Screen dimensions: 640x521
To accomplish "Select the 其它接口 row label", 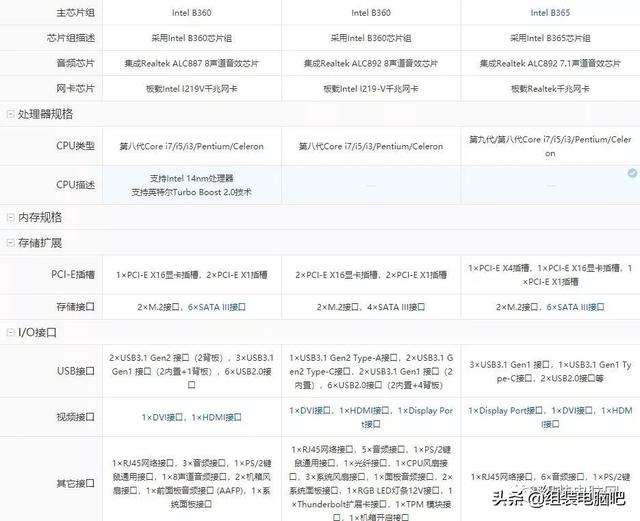I will pyautogui.click(x=76, y=484).
